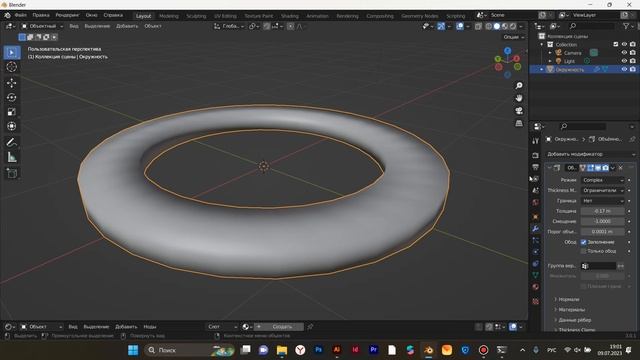Screen dimensions: 640x360
Task: Toggle camera view icon in viewport
Action: [519, 111]
